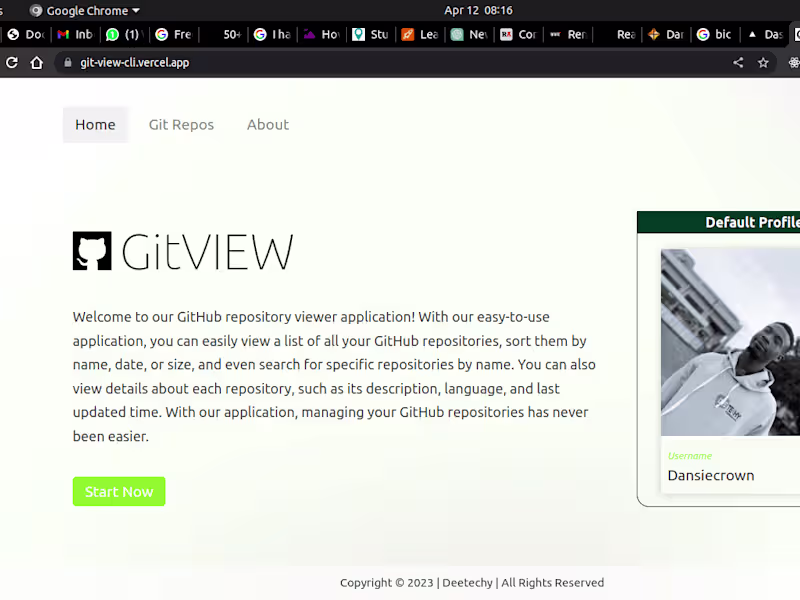Screen dimensions: 800x600
Task: Open the Google Chrome app menu dropdown
Action: pyautogui.click(x=85, y=10)
